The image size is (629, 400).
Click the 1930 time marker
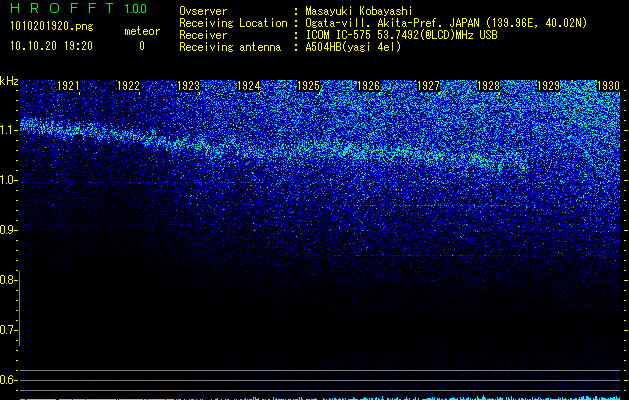[x=608, y=86]
